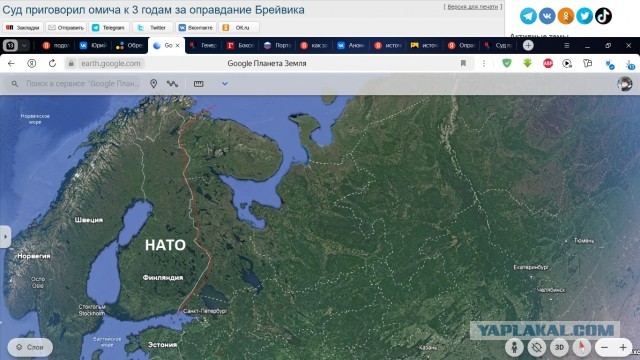The width and height of the screenshot is (640, 360).
Task: Click the tab counter showing 13
Action: 10,45
